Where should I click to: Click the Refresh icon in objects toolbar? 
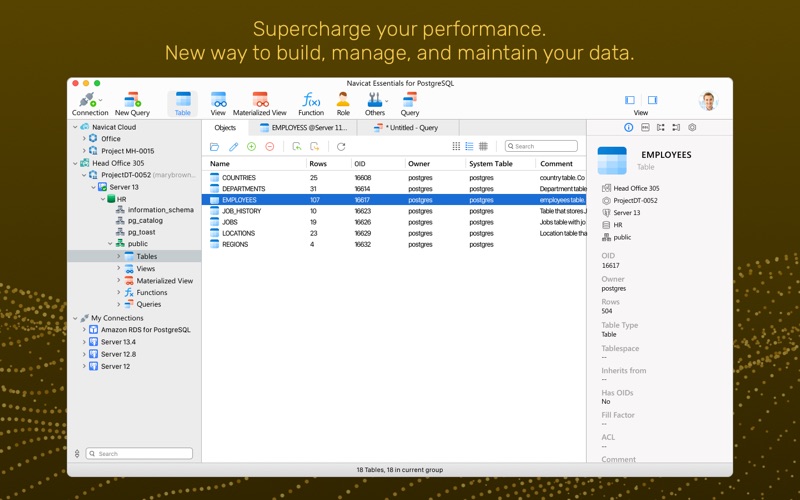click(x=341, y=147)
